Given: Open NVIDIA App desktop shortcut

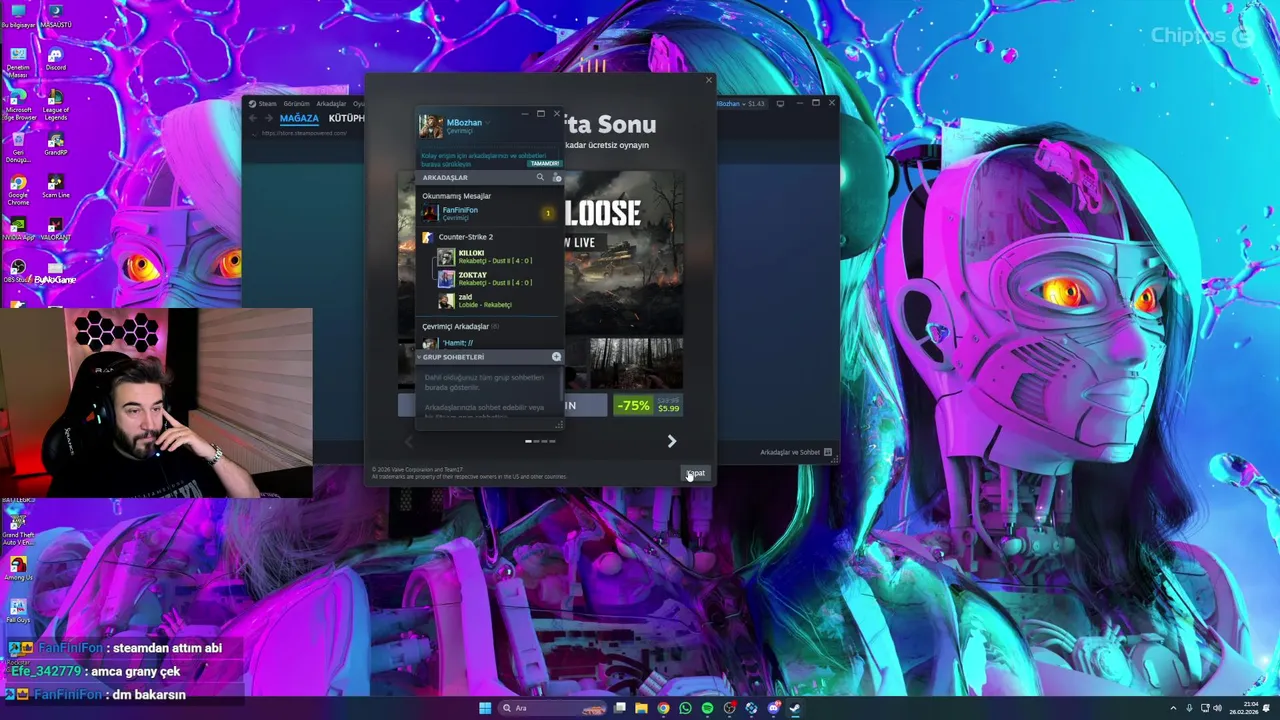Looking at the screenshot, I should (x=17, y=229).
